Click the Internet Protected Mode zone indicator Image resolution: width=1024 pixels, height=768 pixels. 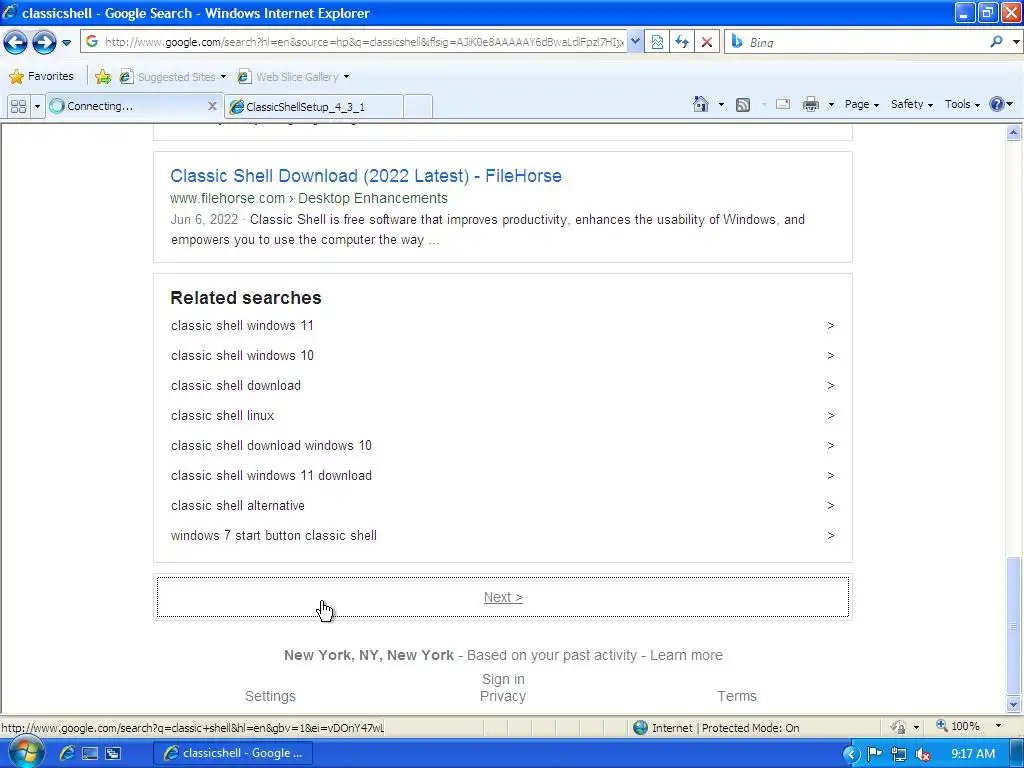point(716,728)
